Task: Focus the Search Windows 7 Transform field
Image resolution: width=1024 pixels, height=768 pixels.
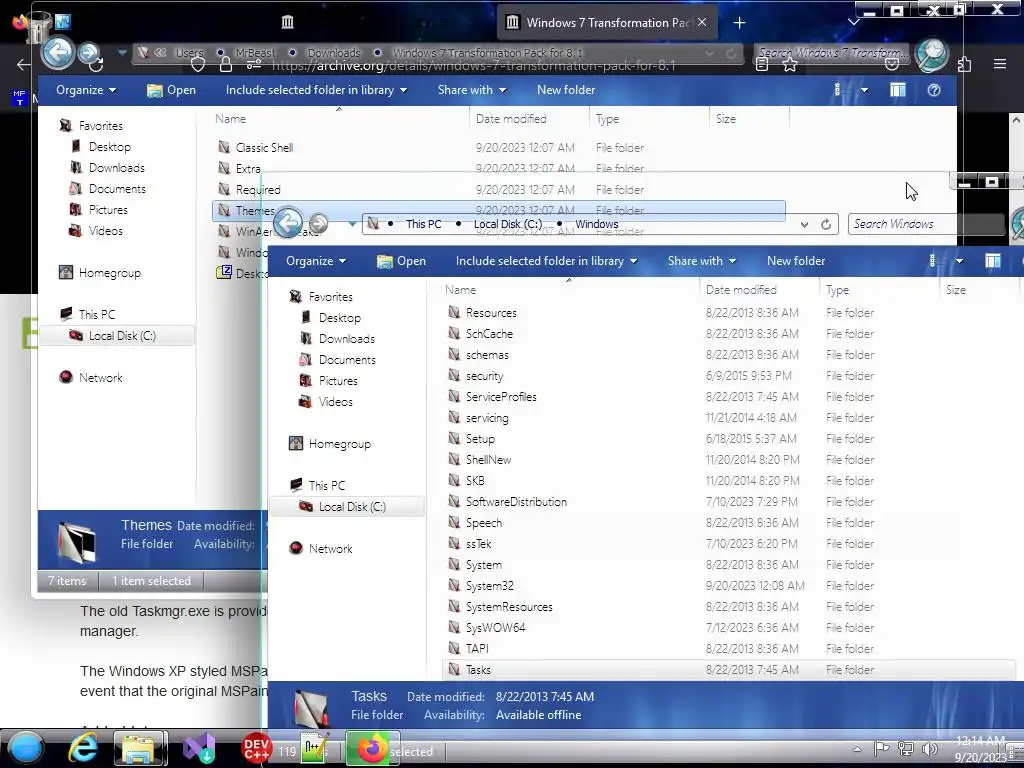Action: point(831,53)
